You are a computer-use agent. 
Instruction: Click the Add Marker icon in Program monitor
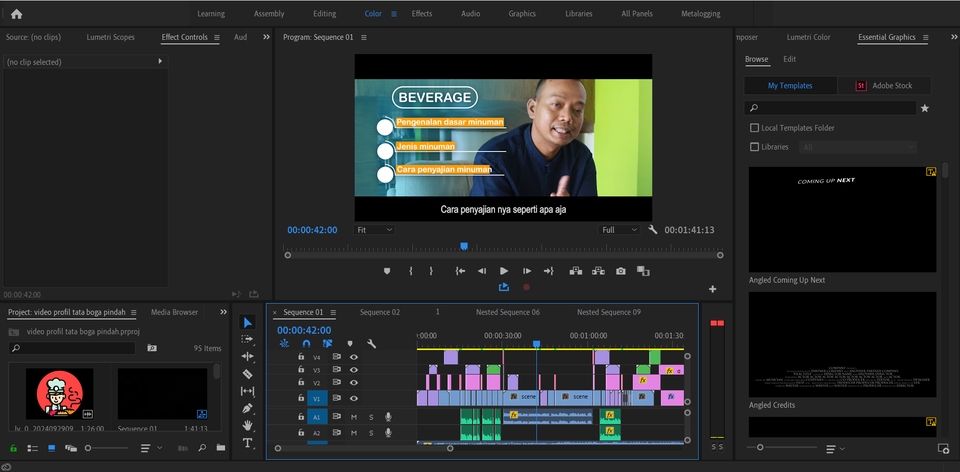pos(387,271)
